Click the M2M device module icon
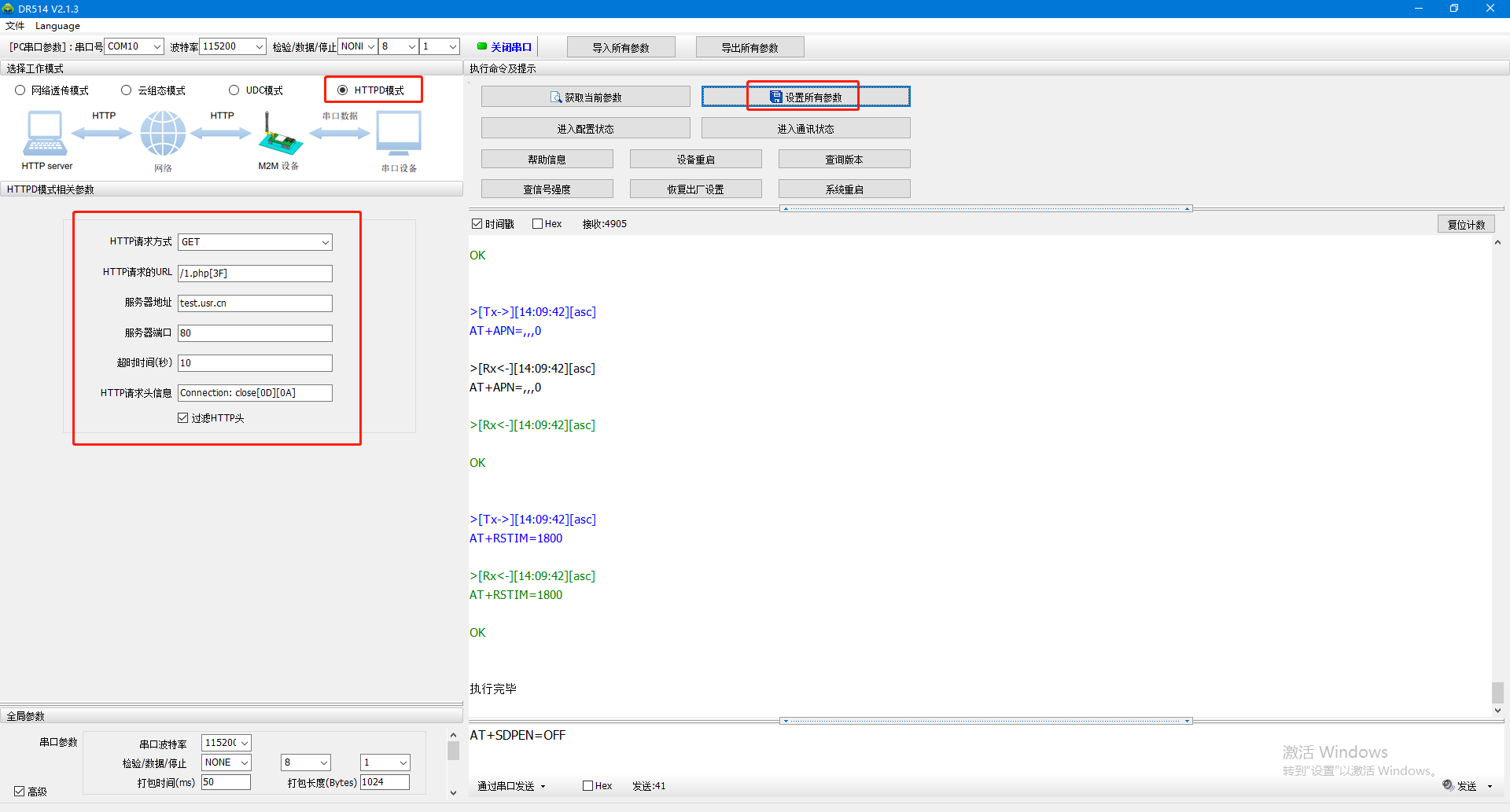1510x812 pixels. coord(279,135)
